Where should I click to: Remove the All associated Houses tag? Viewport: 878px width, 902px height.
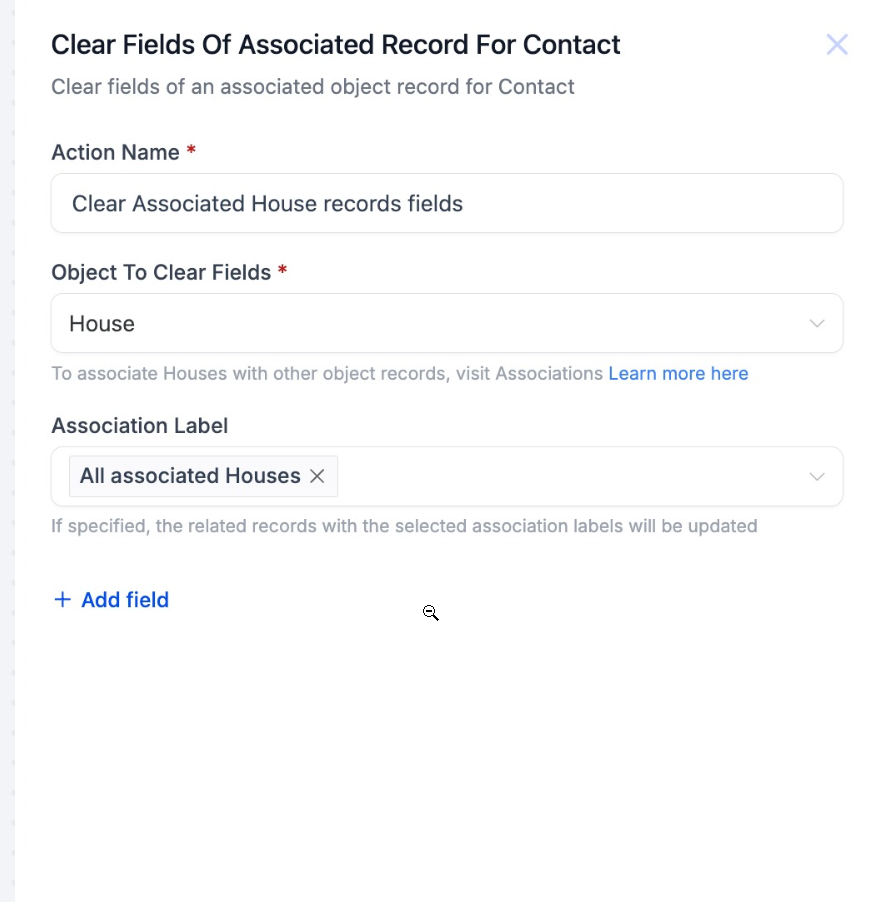point(317,477)
